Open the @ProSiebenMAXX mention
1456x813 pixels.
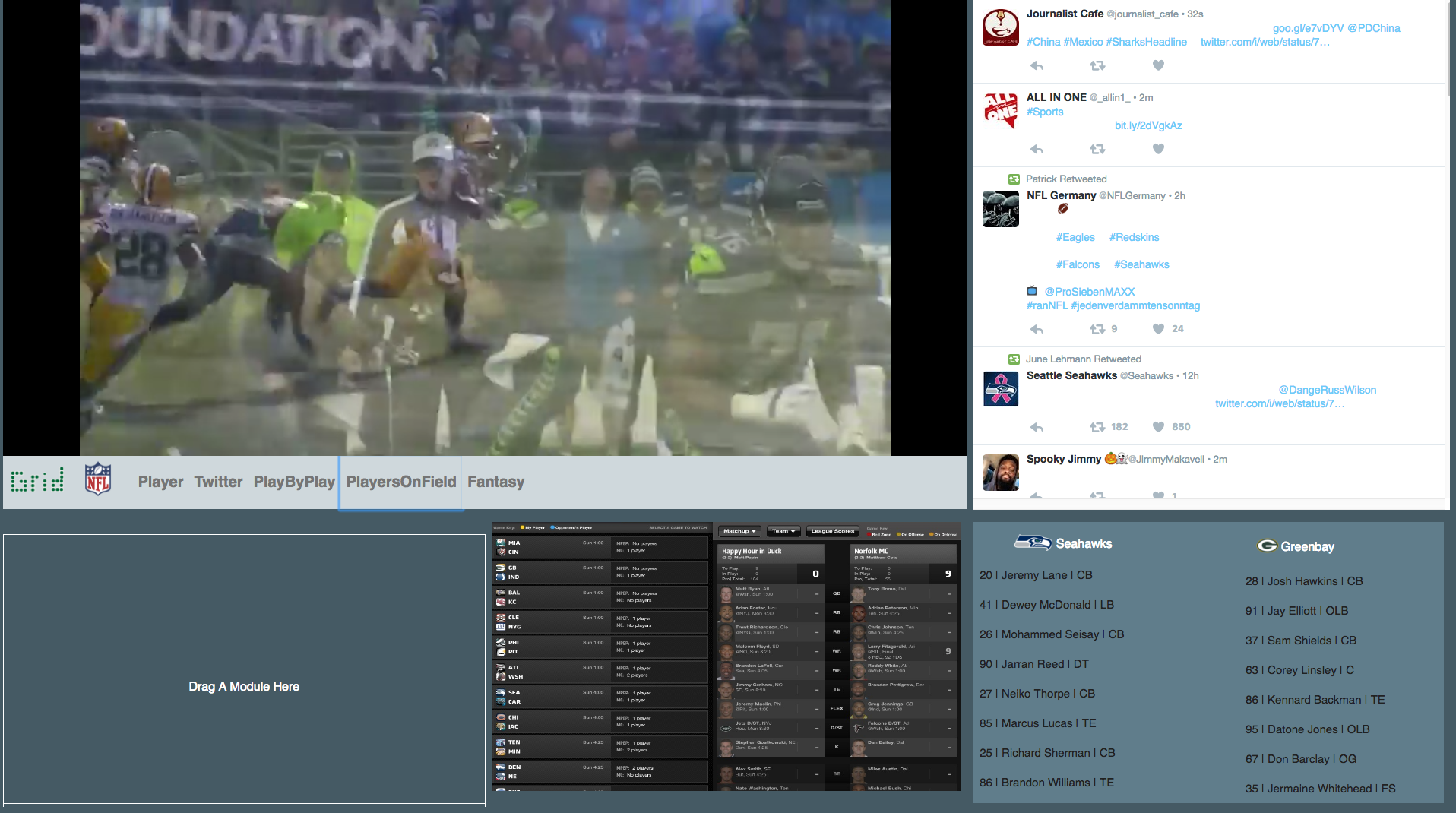pyautogui.click(x=1089, y=292)
